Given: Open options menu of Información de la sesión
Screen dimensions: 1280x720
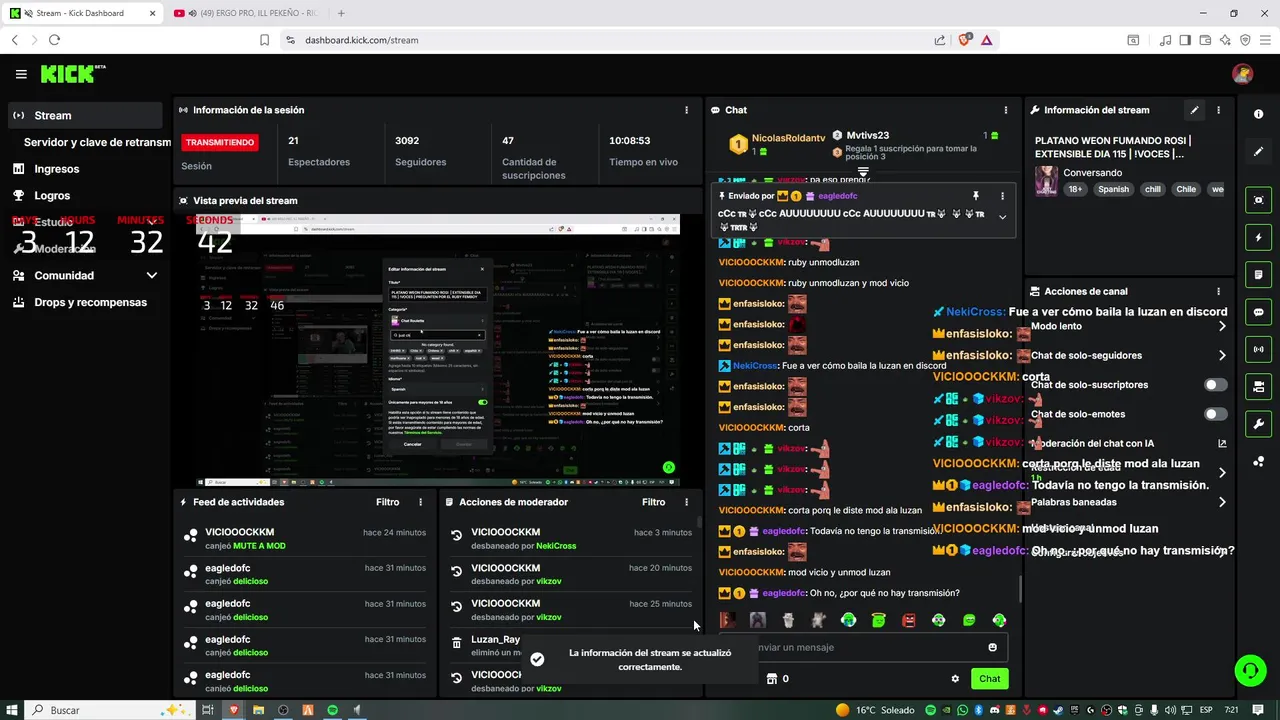Looking at the screenshot, I should 686,110.
